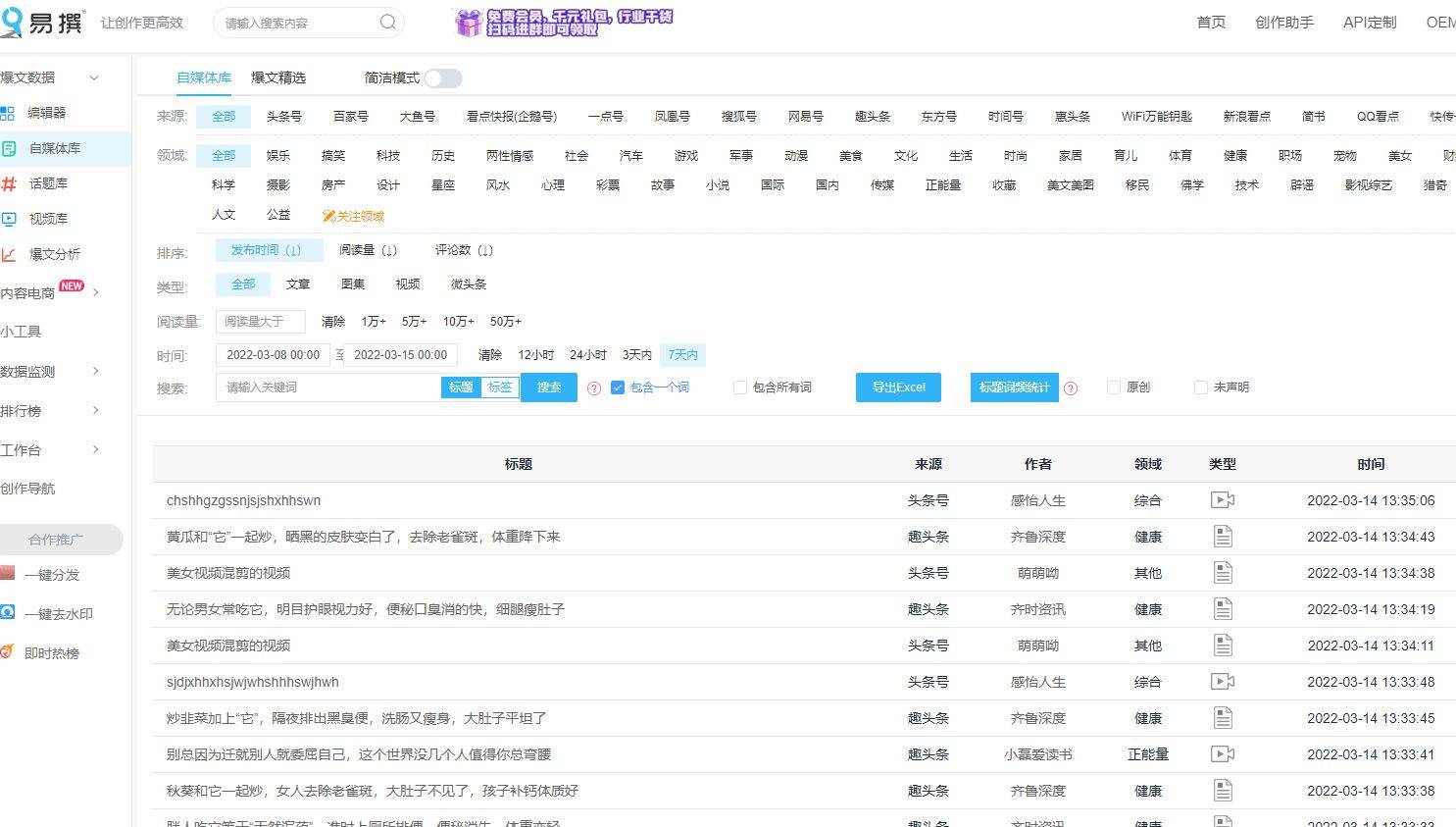Switch search mode to 标题
1456x827 pixels.
pyautogui.click(x=461, y=388)
